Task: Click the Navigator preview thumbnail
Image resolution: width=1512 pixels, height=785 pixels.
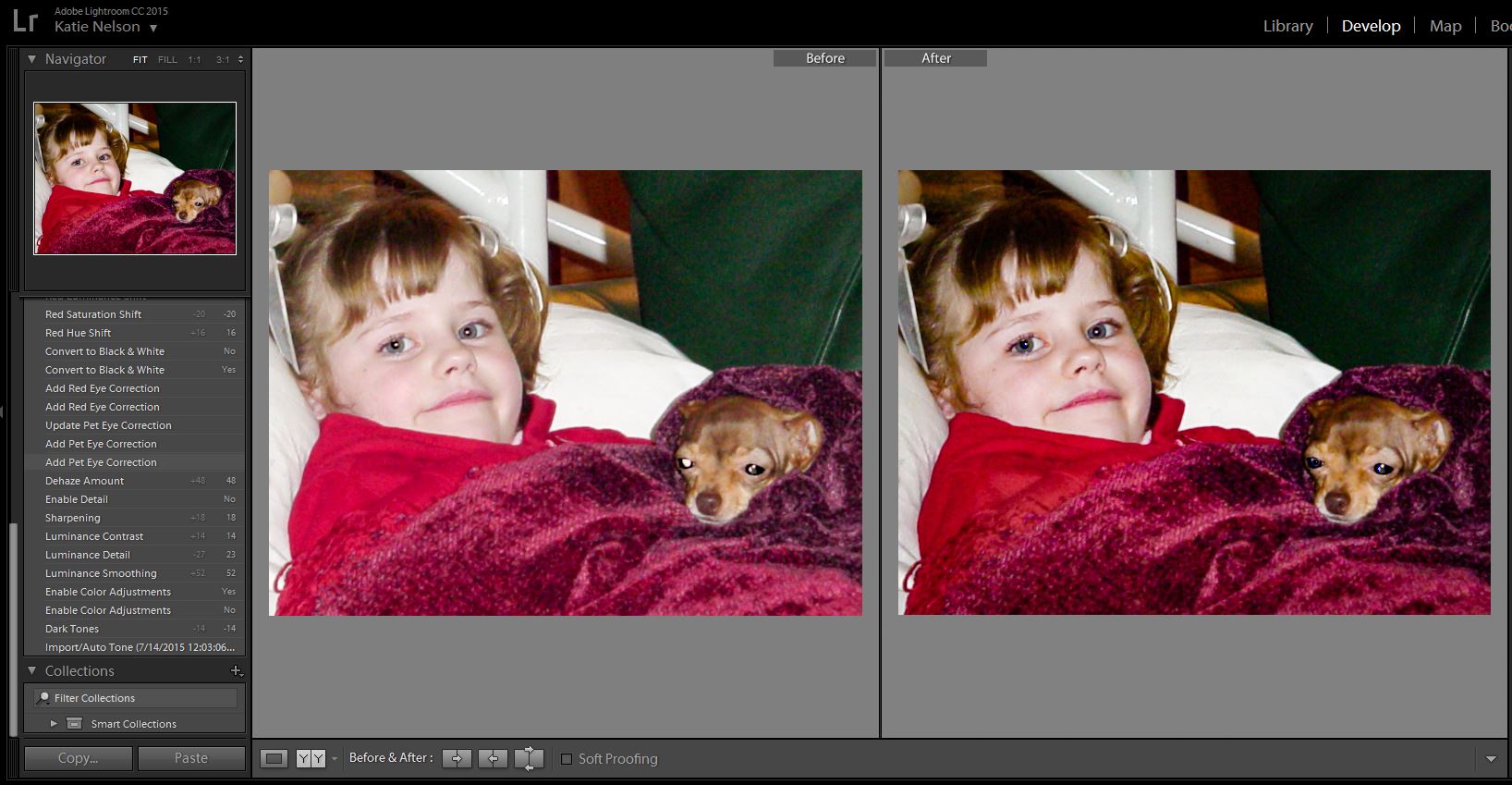Action: pyautogui.click(x=135, y=178)
